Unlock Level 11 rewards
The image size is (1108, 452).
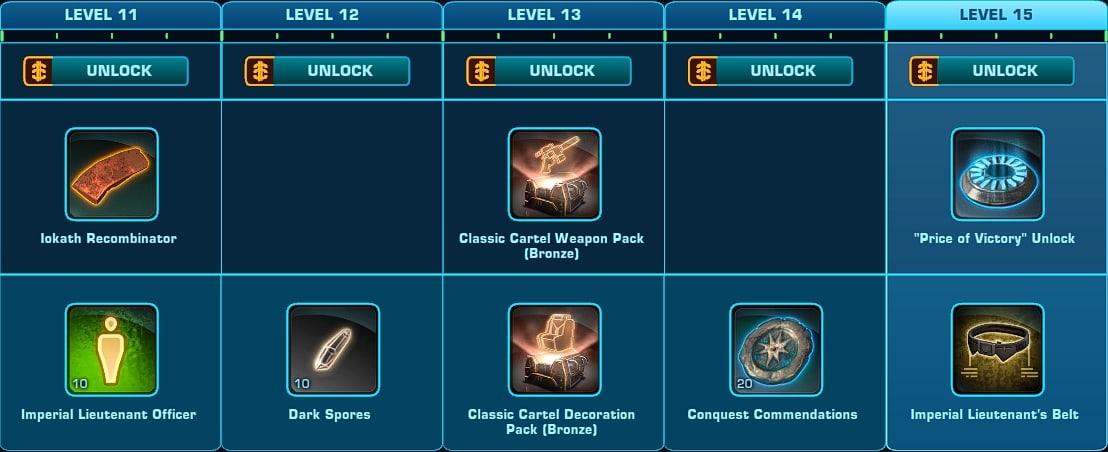pyautogui.click(x=106, y=71)
